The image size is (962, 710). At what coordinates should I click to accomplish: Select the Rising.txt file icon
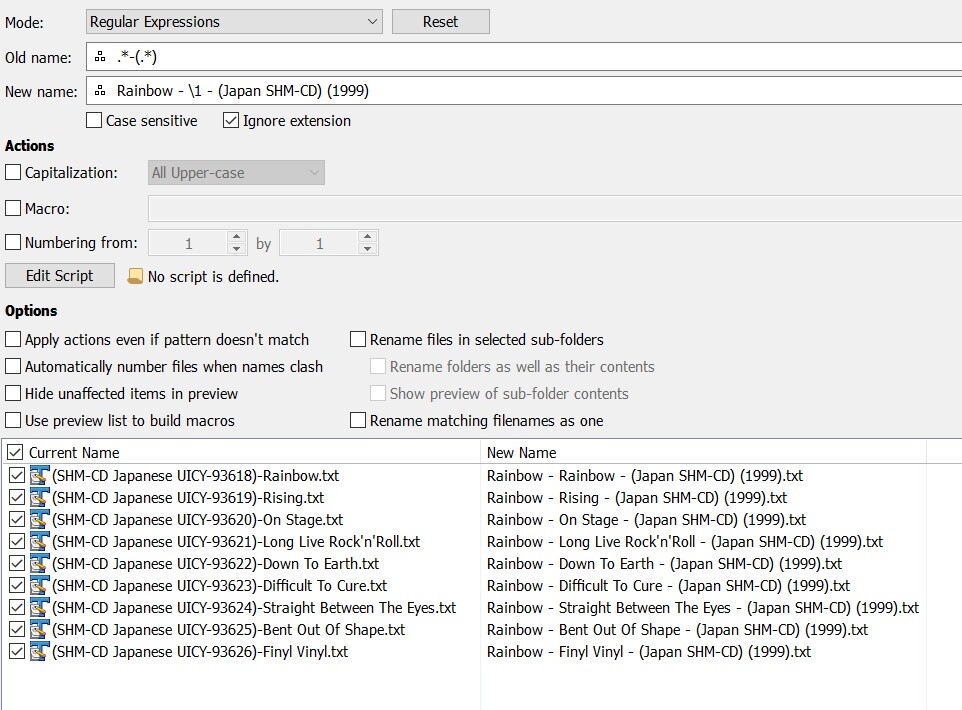tap(39, 498)
